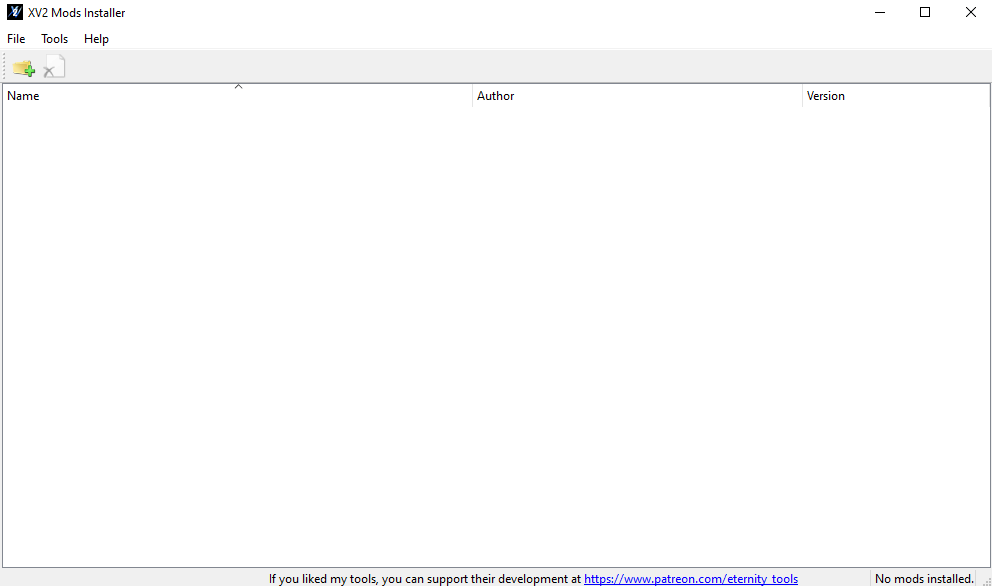
Task: Open the Help menu
Action: (x=96, y=39)
